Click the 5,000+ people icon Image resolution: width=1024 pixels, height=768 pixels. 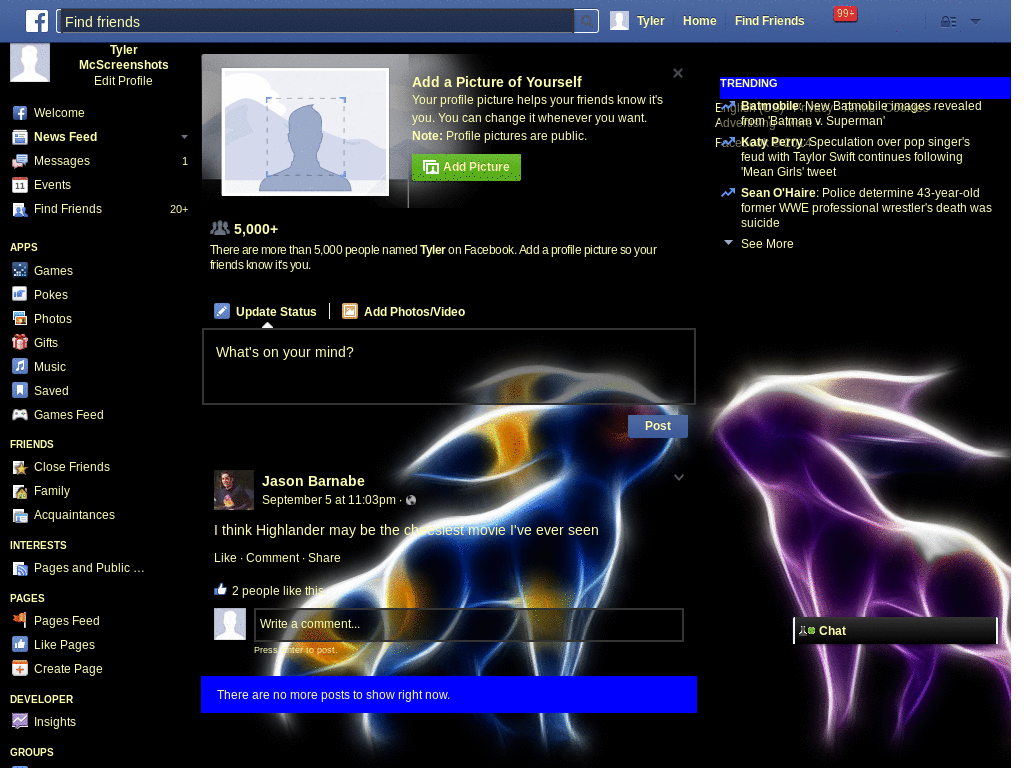pos(220,228)
